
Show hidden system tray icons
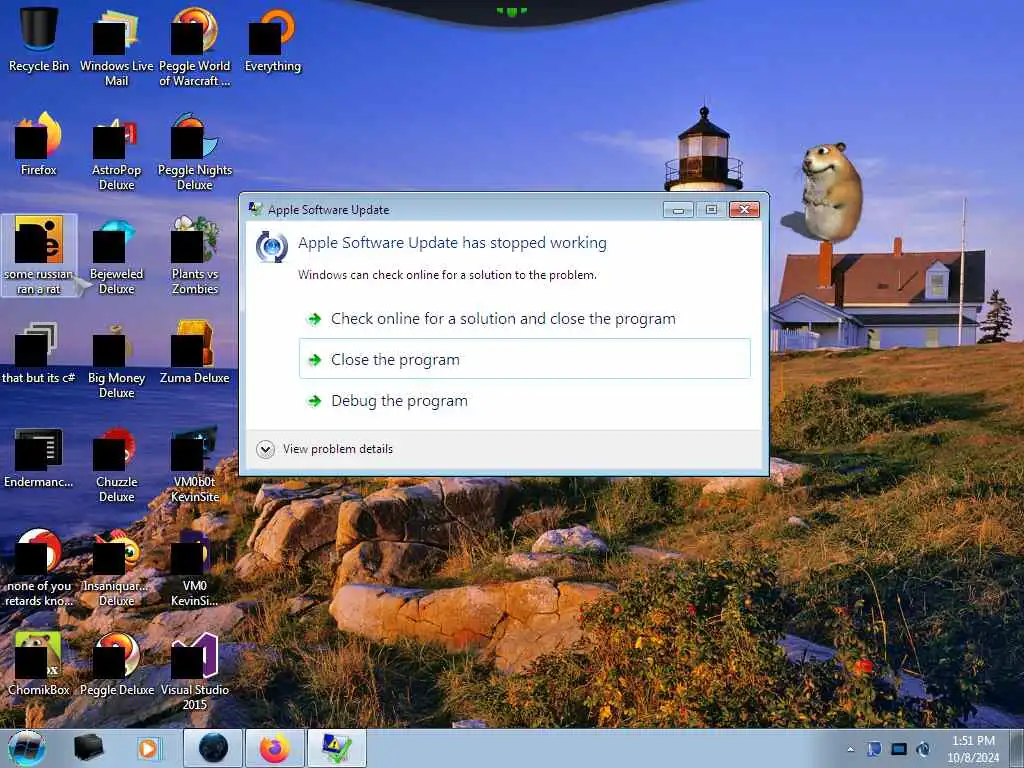coord(850,749)
